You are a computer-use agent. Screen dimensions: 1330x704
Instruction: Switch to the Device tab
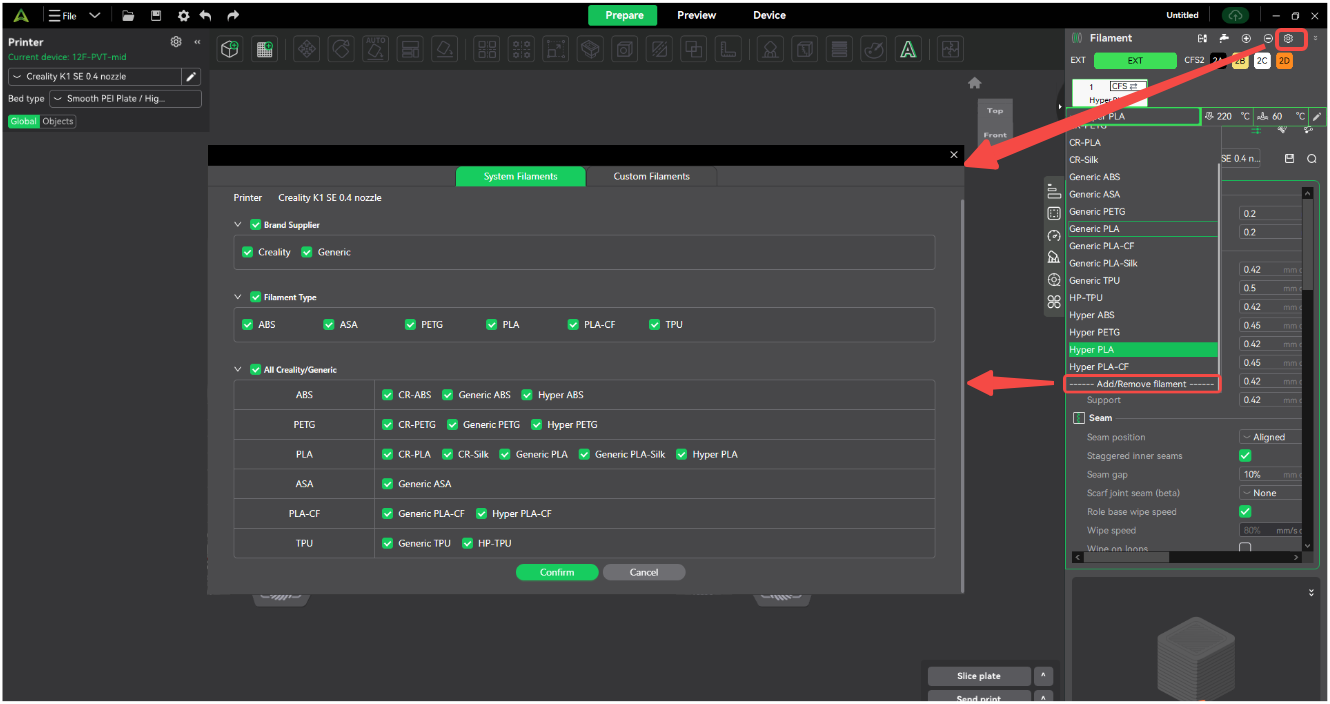coord(769,15)
